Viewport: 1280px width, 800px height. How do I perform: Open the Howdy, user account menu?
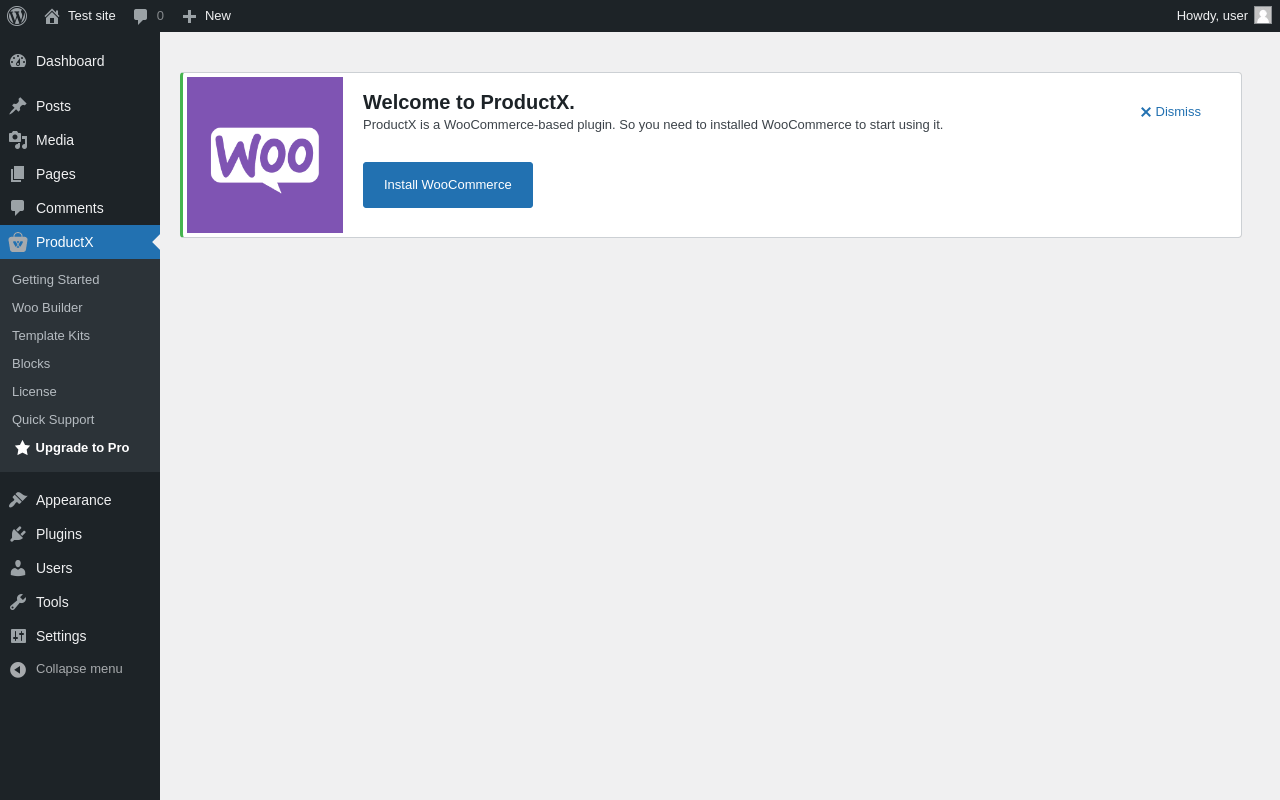coord(1224,16)
